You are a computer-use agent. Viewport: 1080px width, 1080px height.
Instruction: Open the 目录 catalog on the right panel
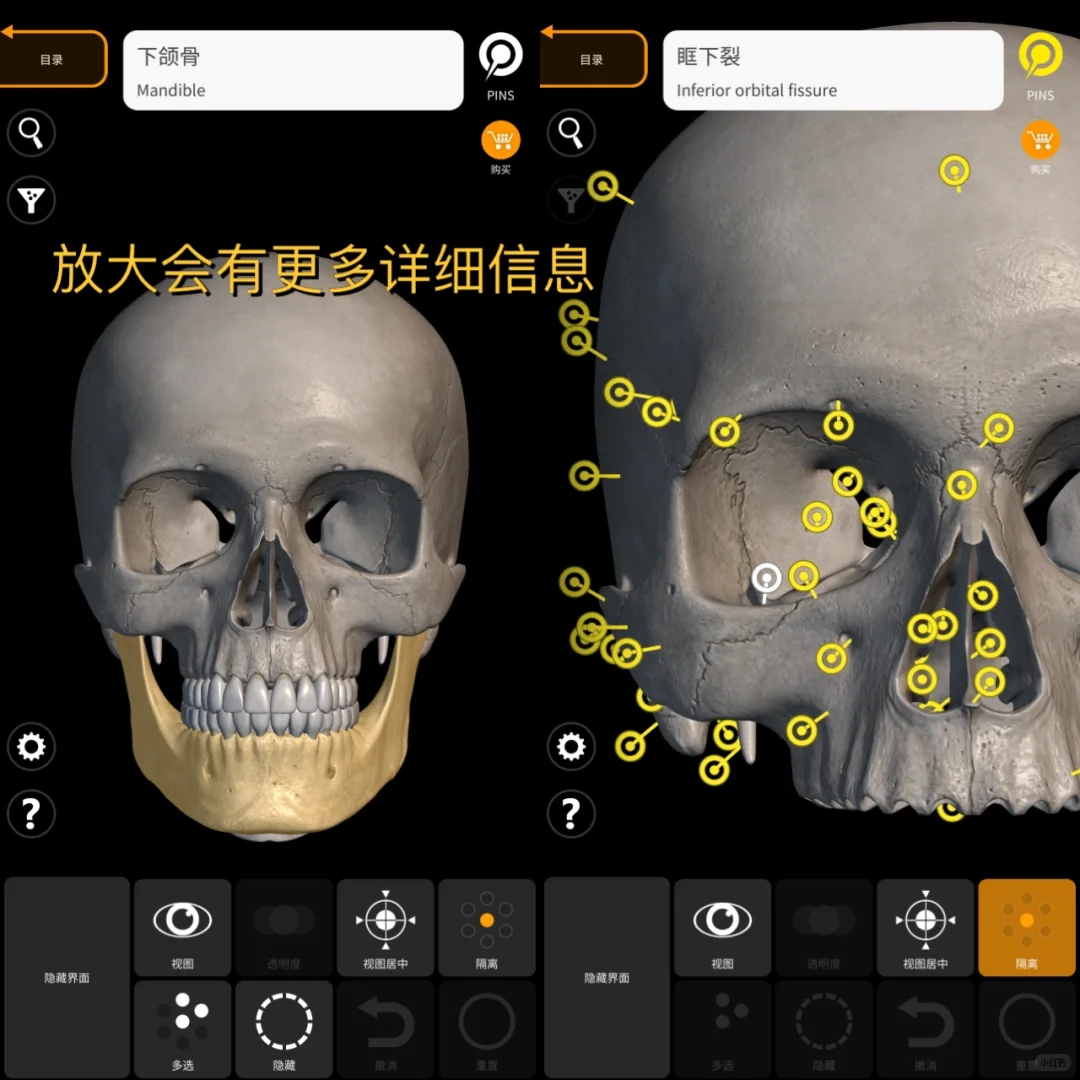click(x=593, y=58)
